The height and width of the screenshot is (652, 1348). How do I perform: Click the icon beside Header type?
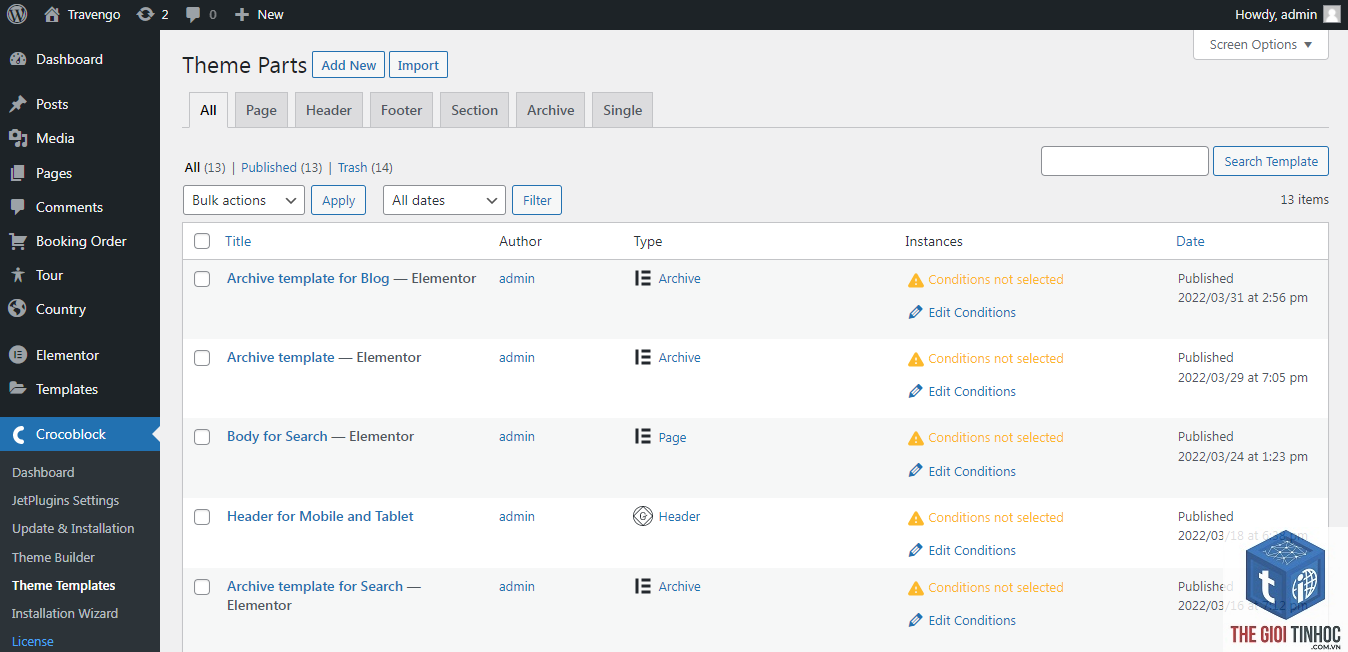point(643,516)
